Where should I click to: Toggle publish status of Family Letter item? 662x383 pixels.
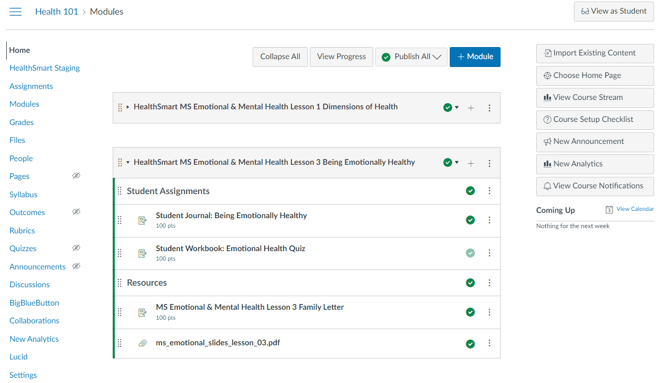[x=470, y=312]
